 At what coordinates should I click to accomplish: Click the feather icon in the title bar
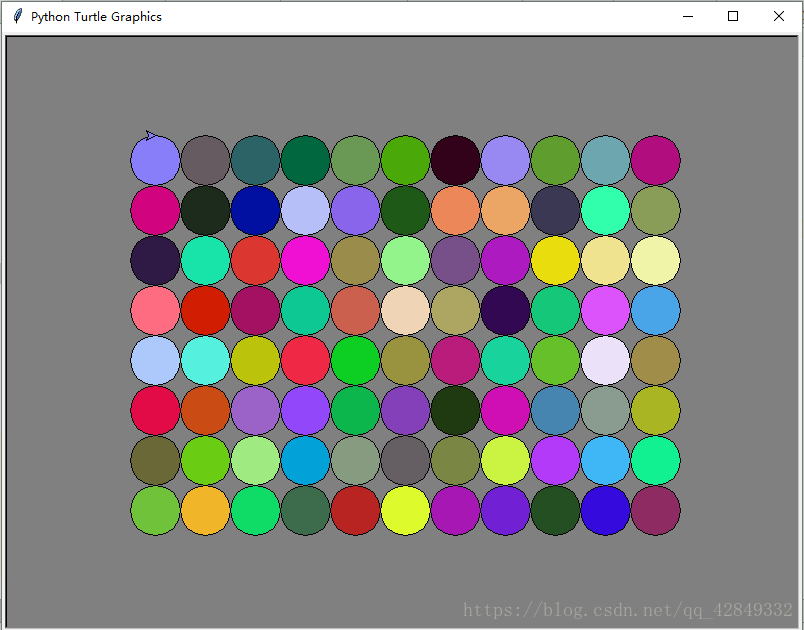click(x=18, y=16)
